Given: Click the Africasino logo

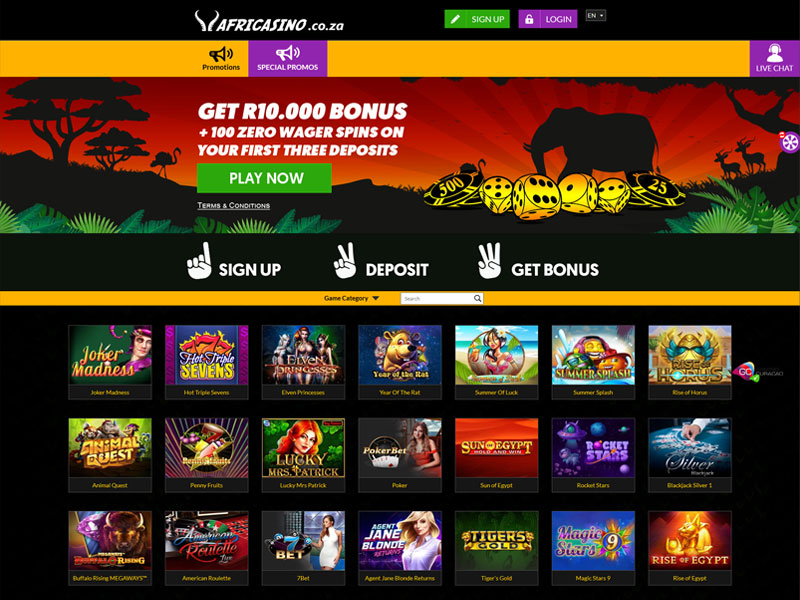Looking at the screenshot, I should [x=269, y=22].
